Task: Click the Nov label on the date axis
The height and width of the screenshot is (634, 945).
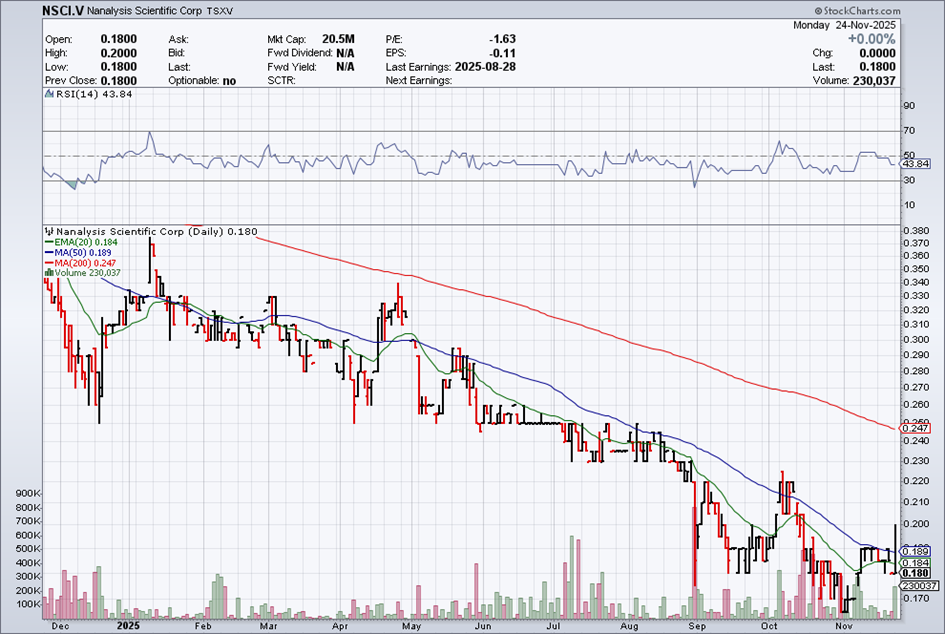Action: [844, 626]
